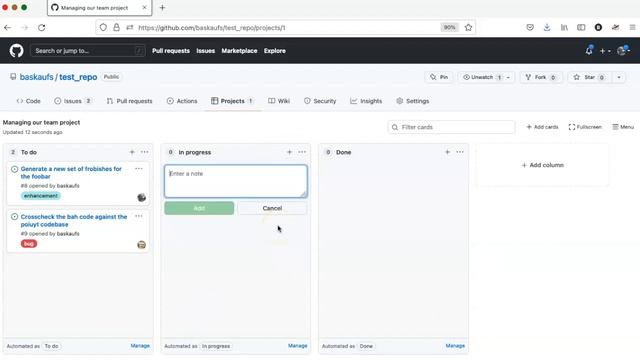Manage automation for In progress column

click(298, 346)
